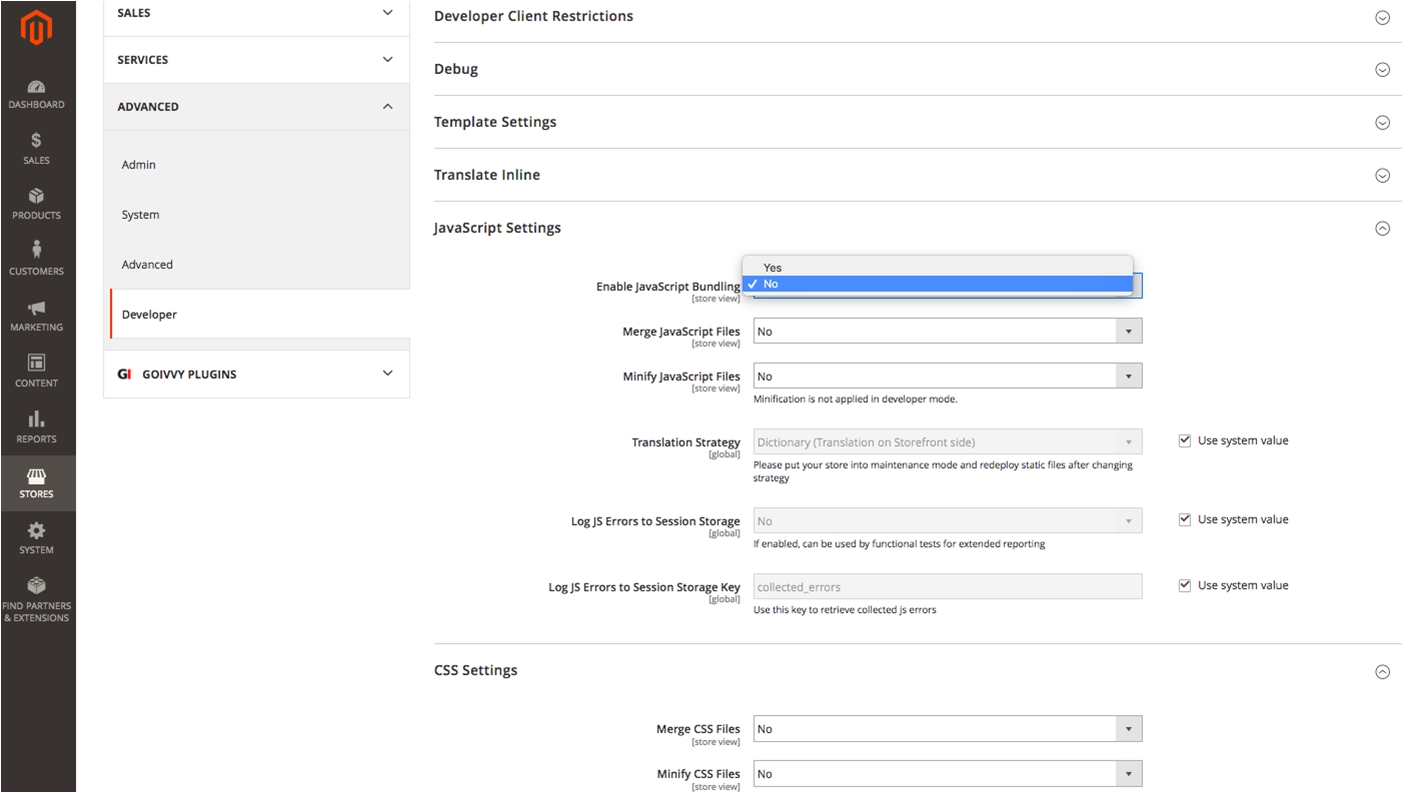Uncheck Use system value for Translation Strategy

pos(1185,441)
